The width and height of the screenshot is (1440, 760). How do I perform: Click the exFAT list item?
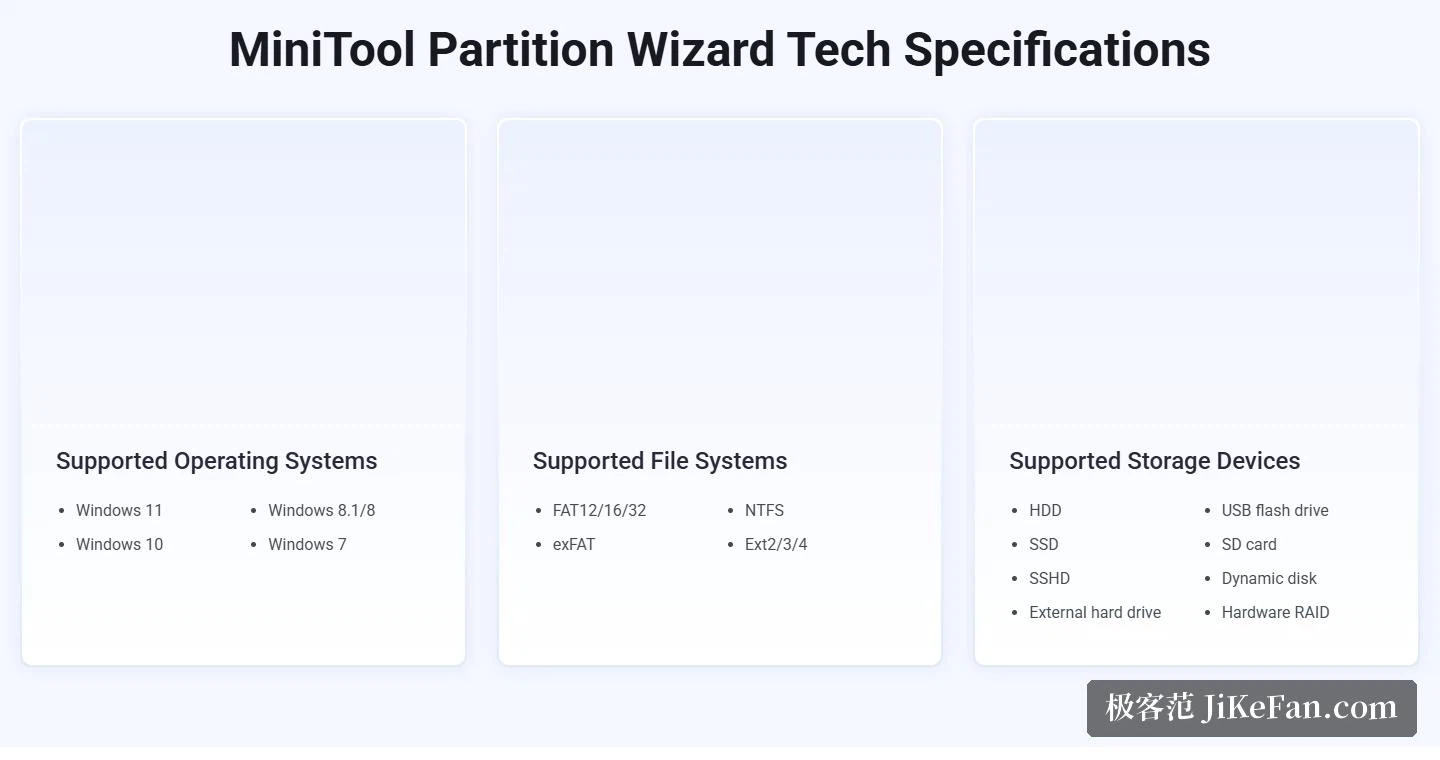click(574, 544)
